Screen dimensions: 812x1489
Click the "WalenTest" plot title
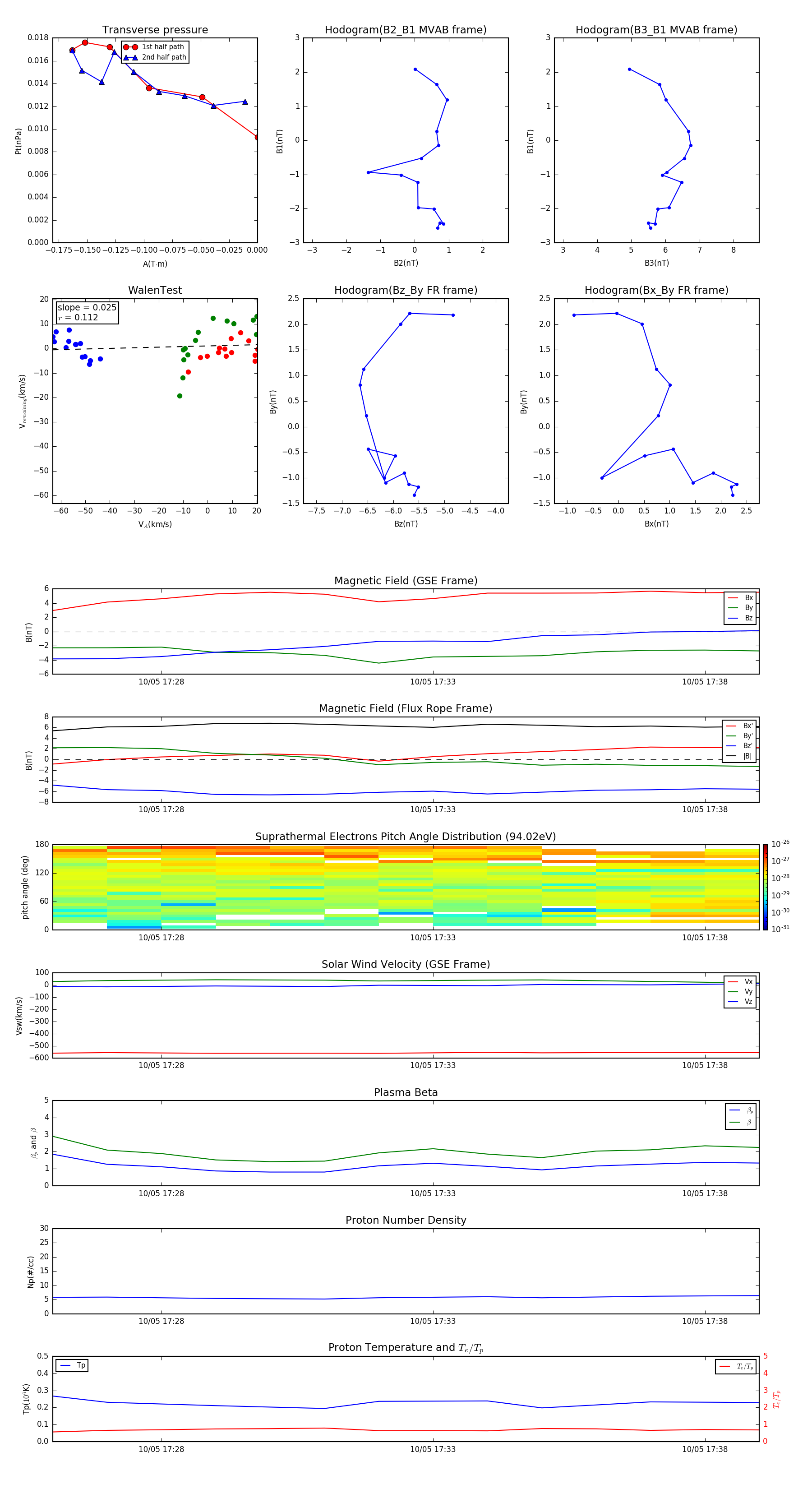click(155, 290)
